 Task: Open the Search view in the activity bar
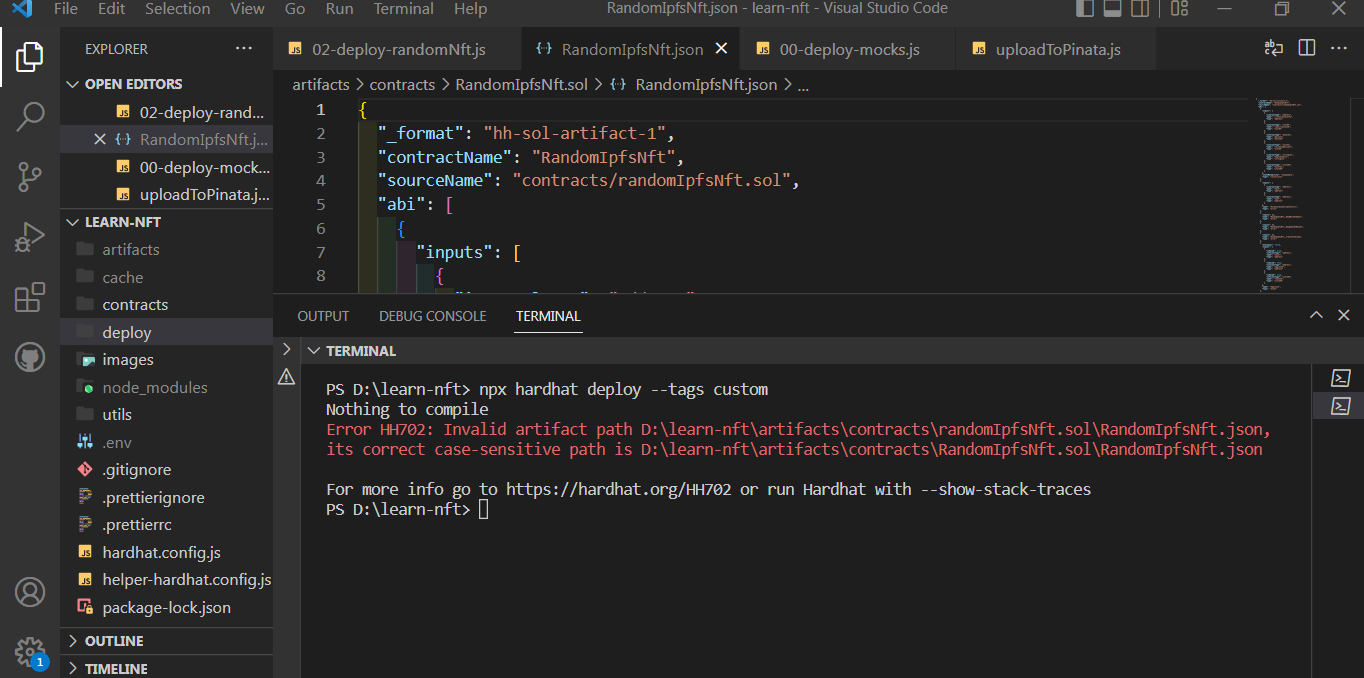pos(30,117)
